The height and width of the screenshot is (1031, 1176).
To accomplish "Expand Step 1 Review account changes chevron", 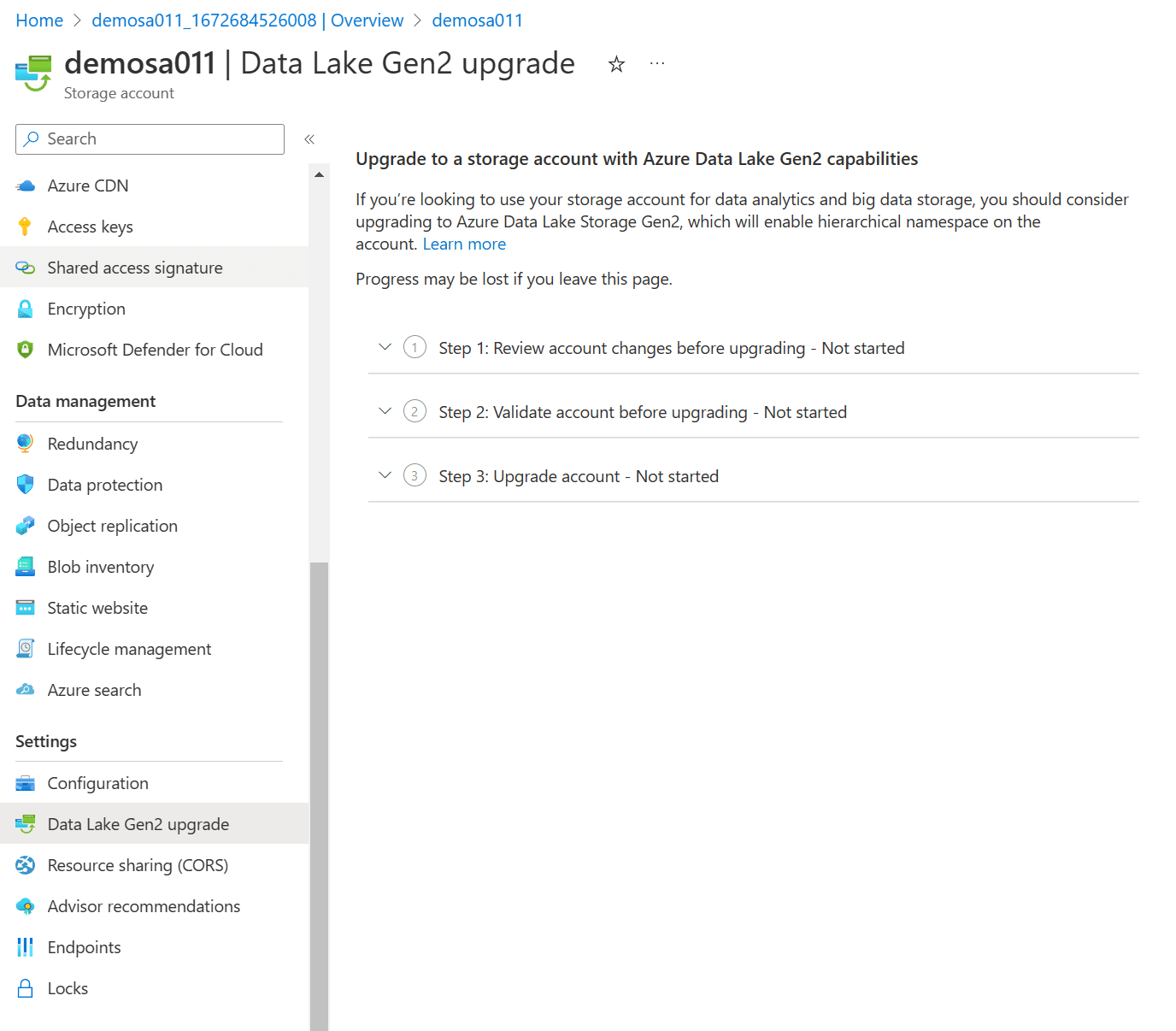I will (385, 346).
